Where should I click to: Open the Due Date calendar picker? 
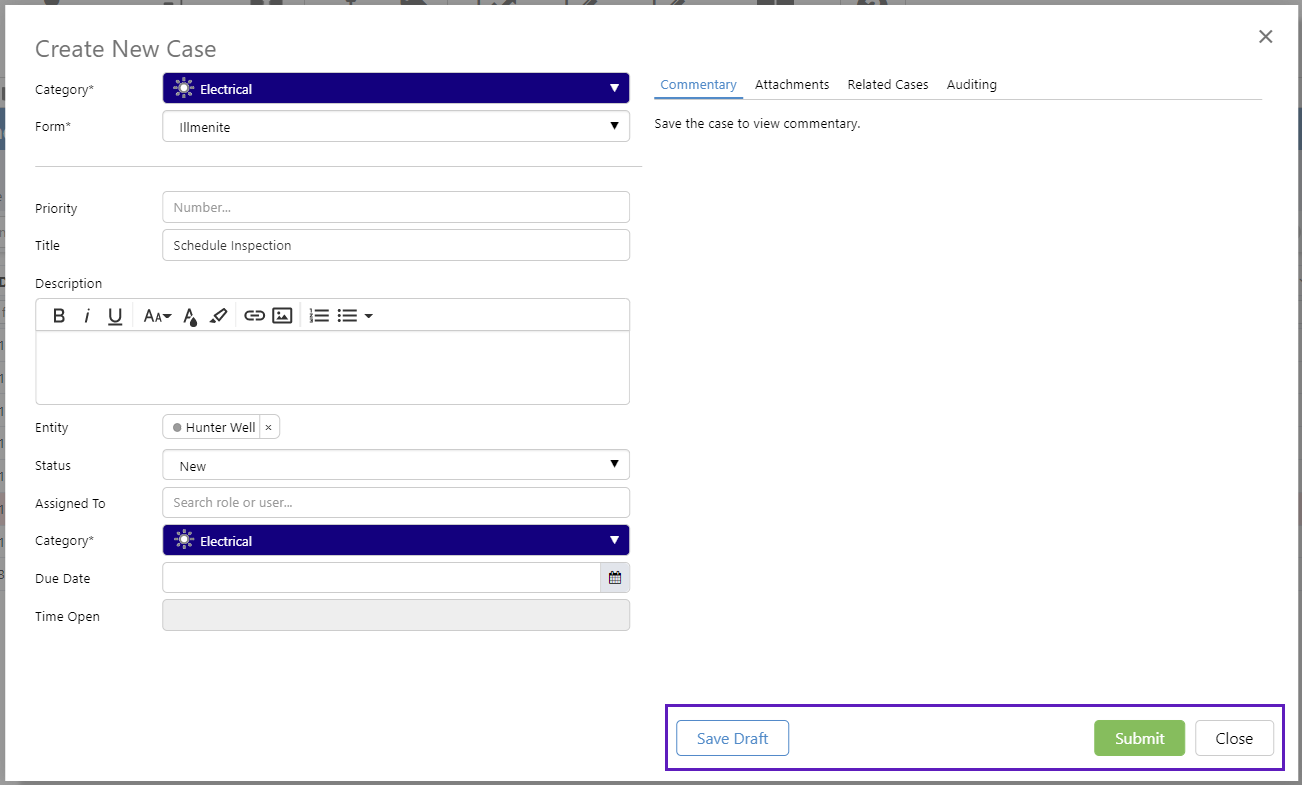click(x=615, y=578)
